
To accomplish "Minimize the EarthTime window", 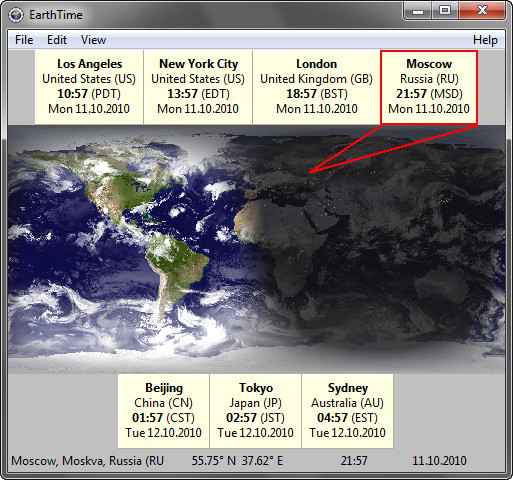I will tap(418, 11).
